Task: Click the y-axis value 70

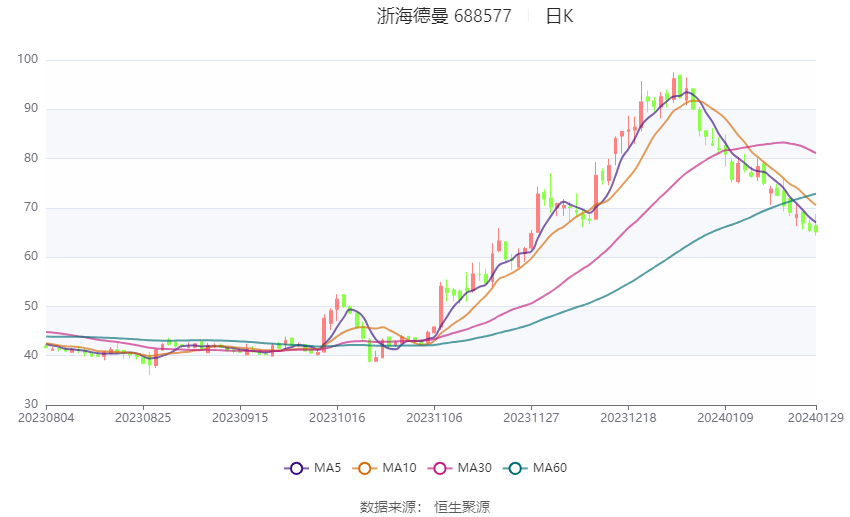Action: click(x=31, y=207)
